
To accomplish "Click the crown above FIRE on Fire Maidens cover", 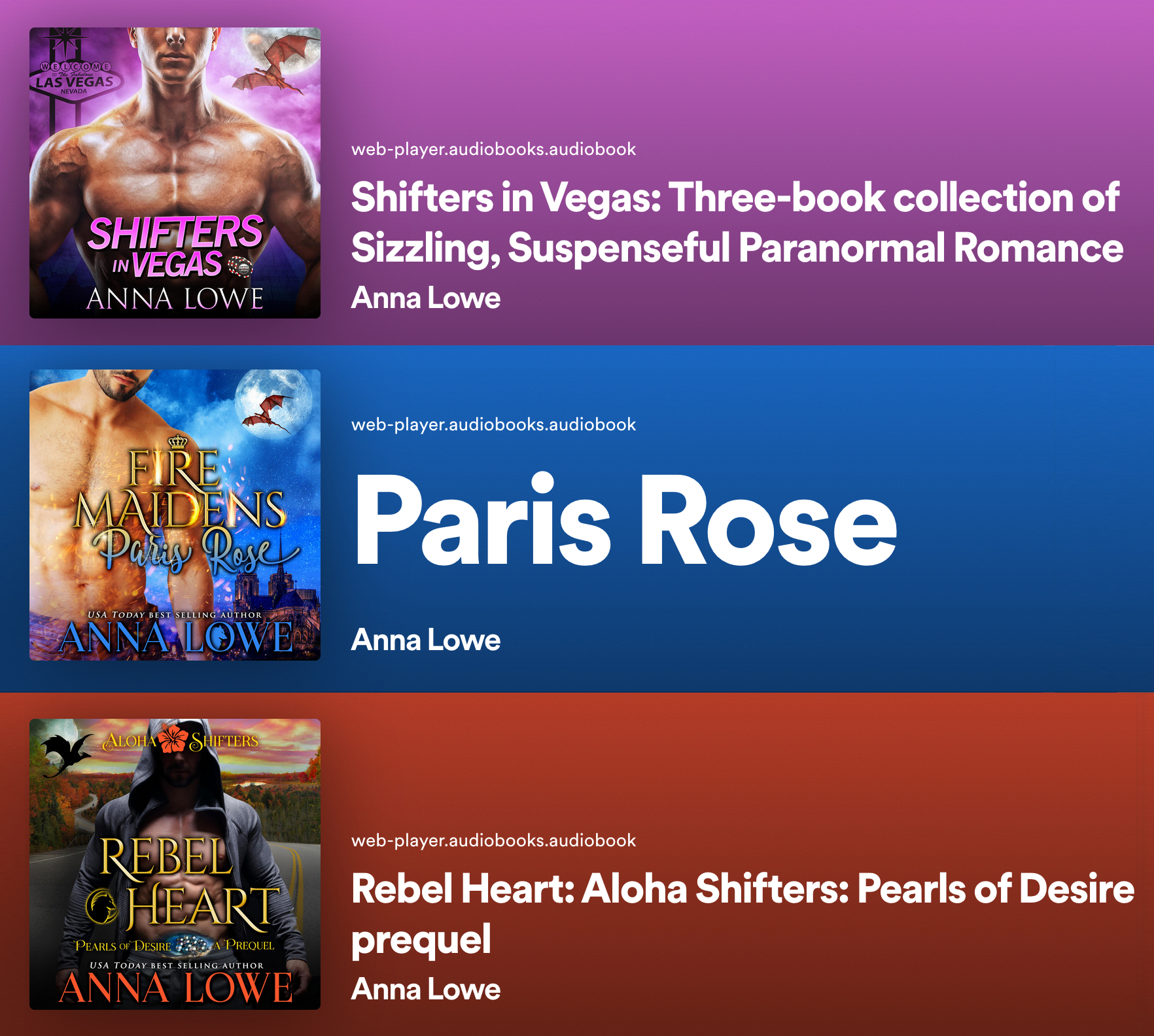I will tap(178, 442).
